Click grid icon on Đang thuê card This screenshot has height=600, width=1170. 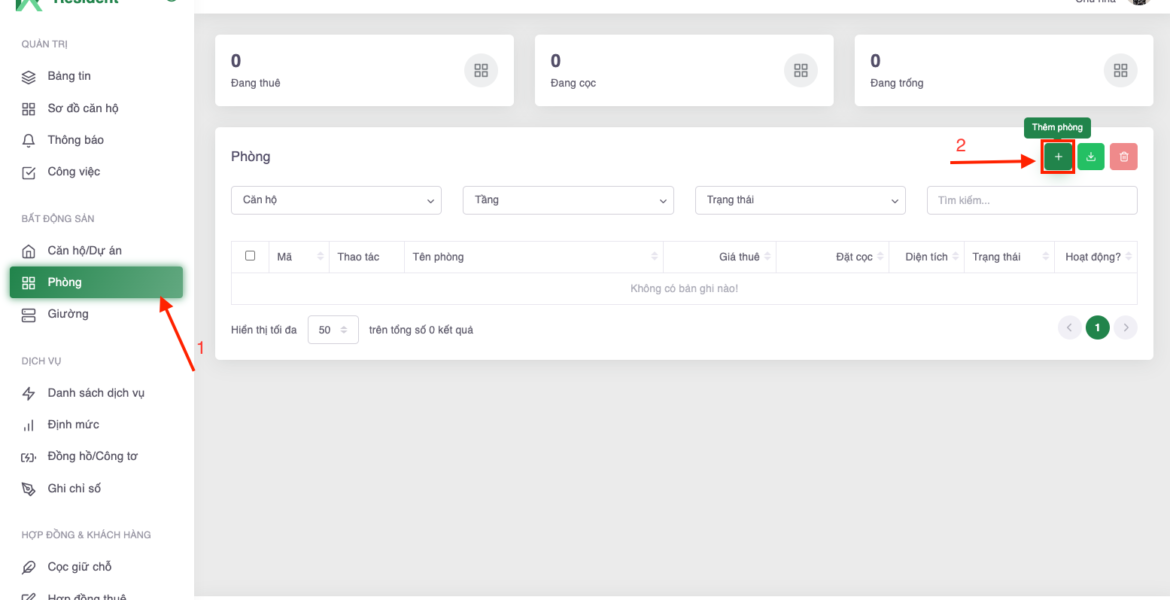(481, 70)
